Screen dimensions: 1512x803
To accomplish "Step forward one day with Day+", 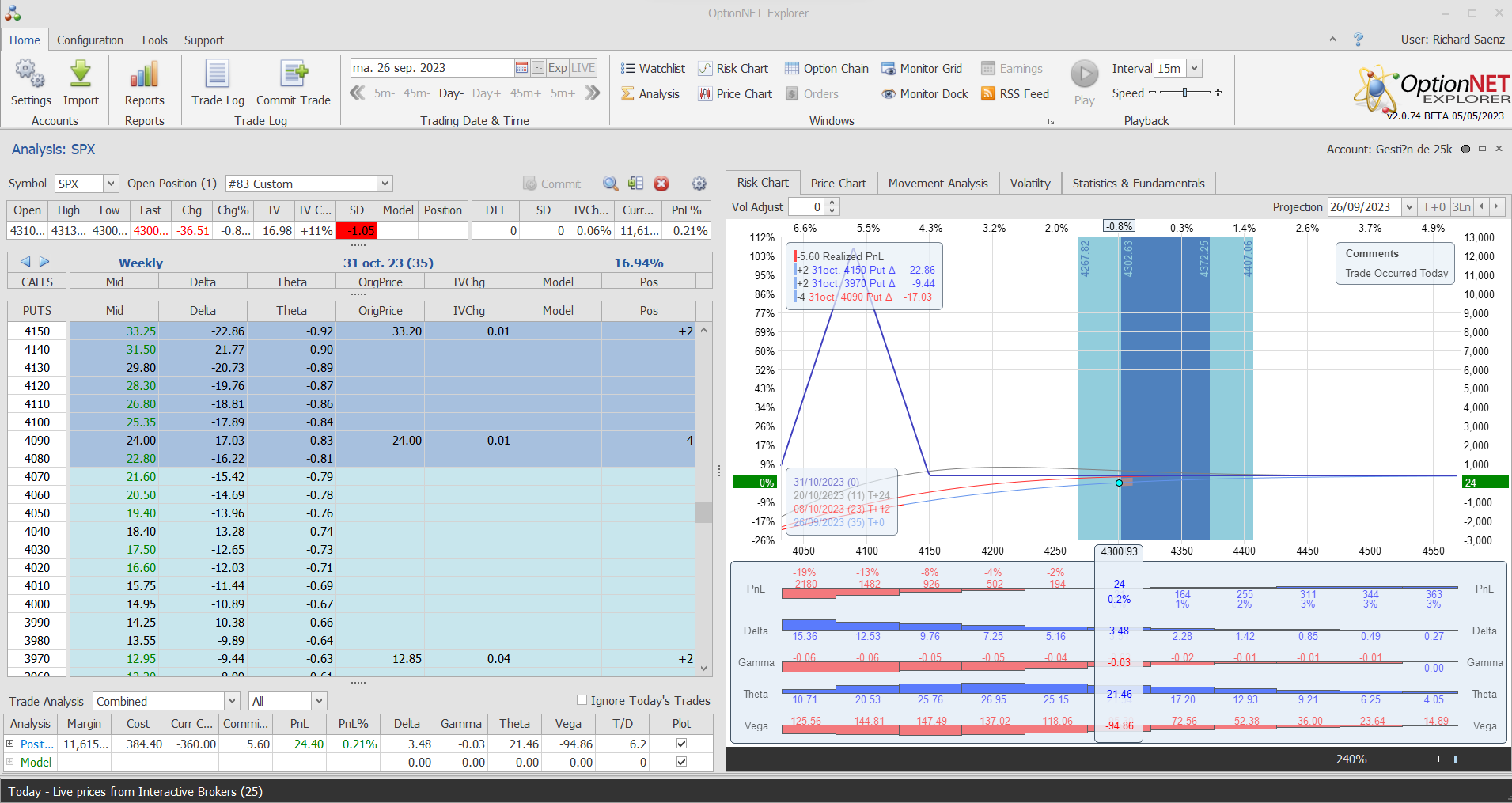I will 486,93.
